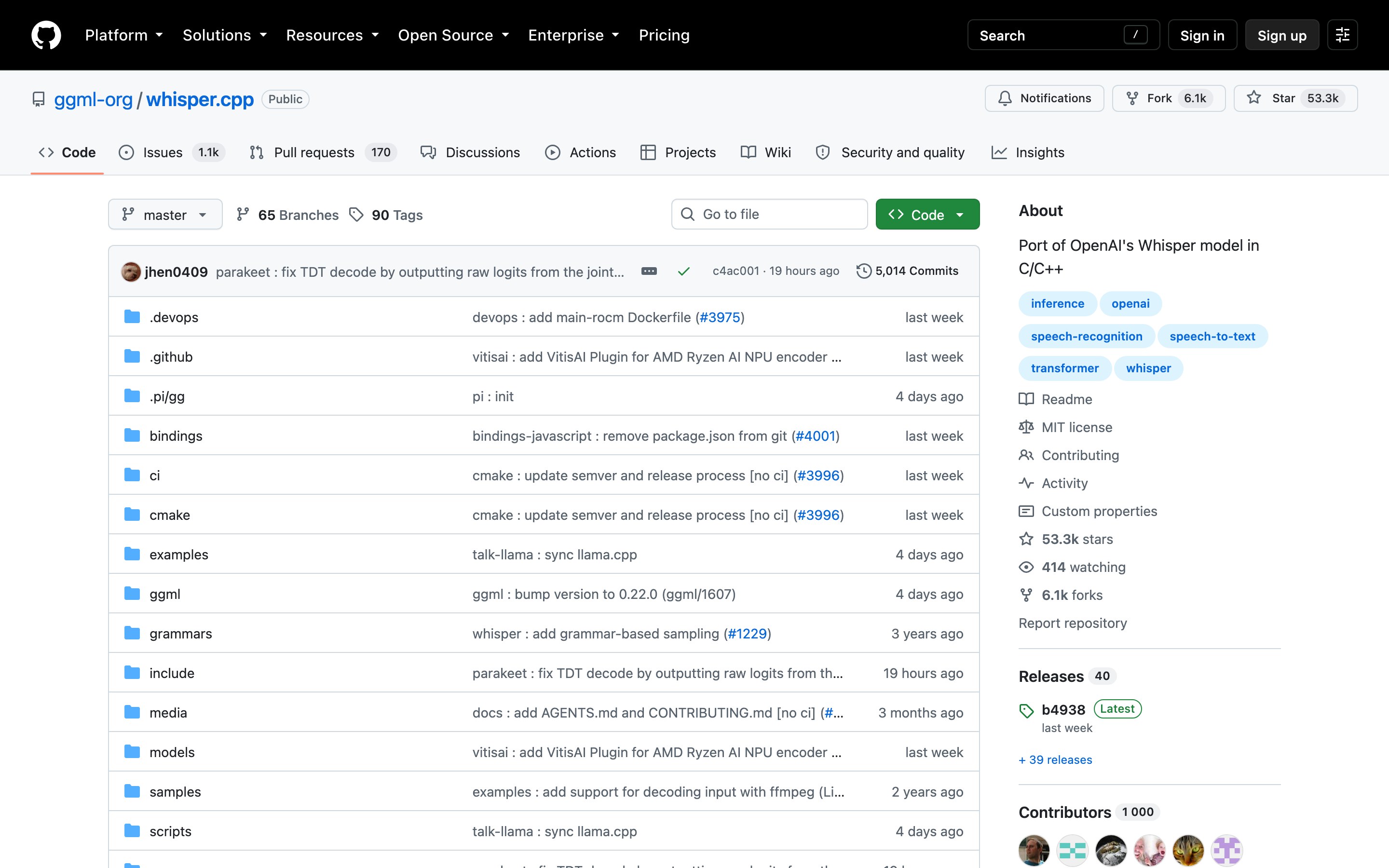Click the branches icon beside 65 Branches
Image resolution: width=1389 pixels, height=868 pixels.
click(243, 215)
